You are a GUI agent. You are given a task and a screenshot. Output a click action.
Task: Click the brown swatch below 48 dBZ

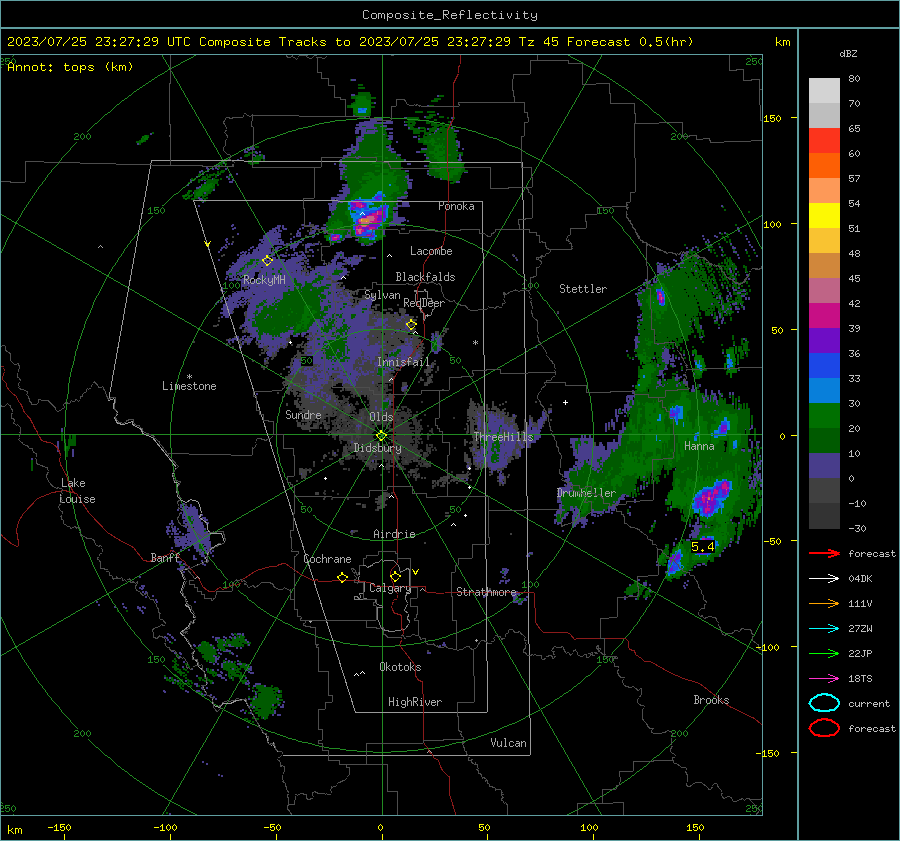[824, 266]
